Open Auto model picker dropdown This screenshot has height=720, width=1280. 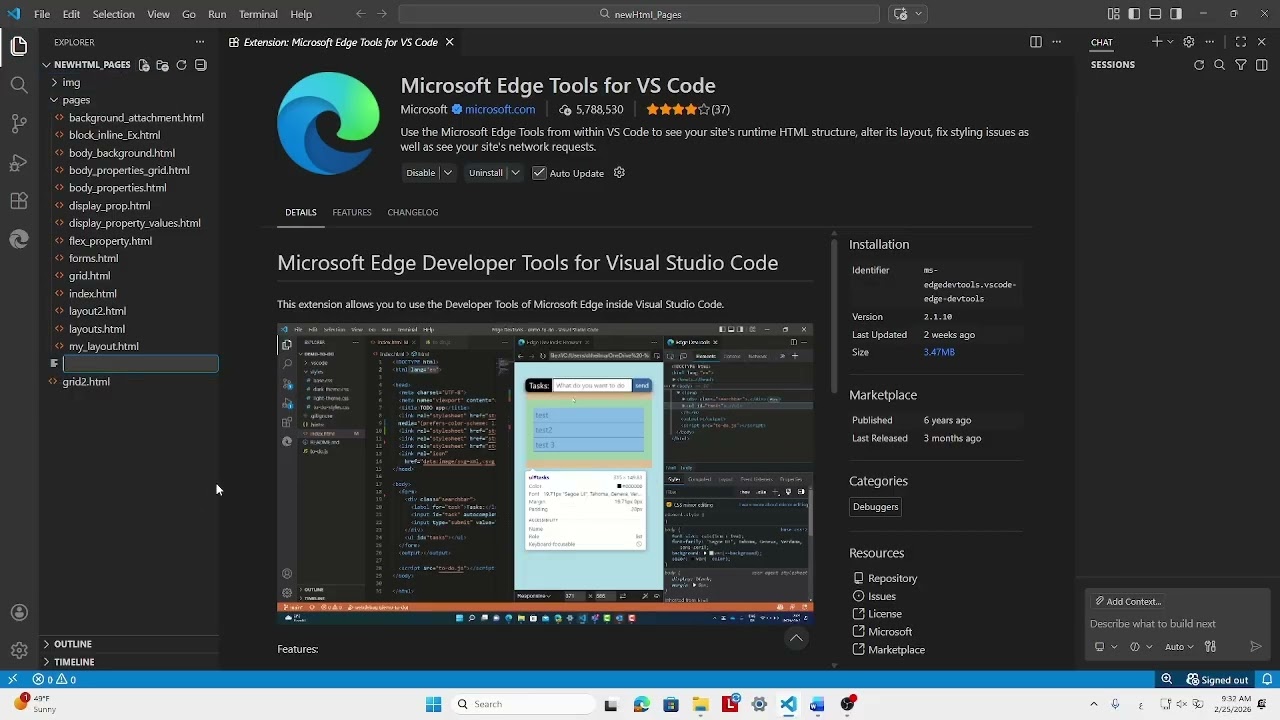coord(1179,647)
